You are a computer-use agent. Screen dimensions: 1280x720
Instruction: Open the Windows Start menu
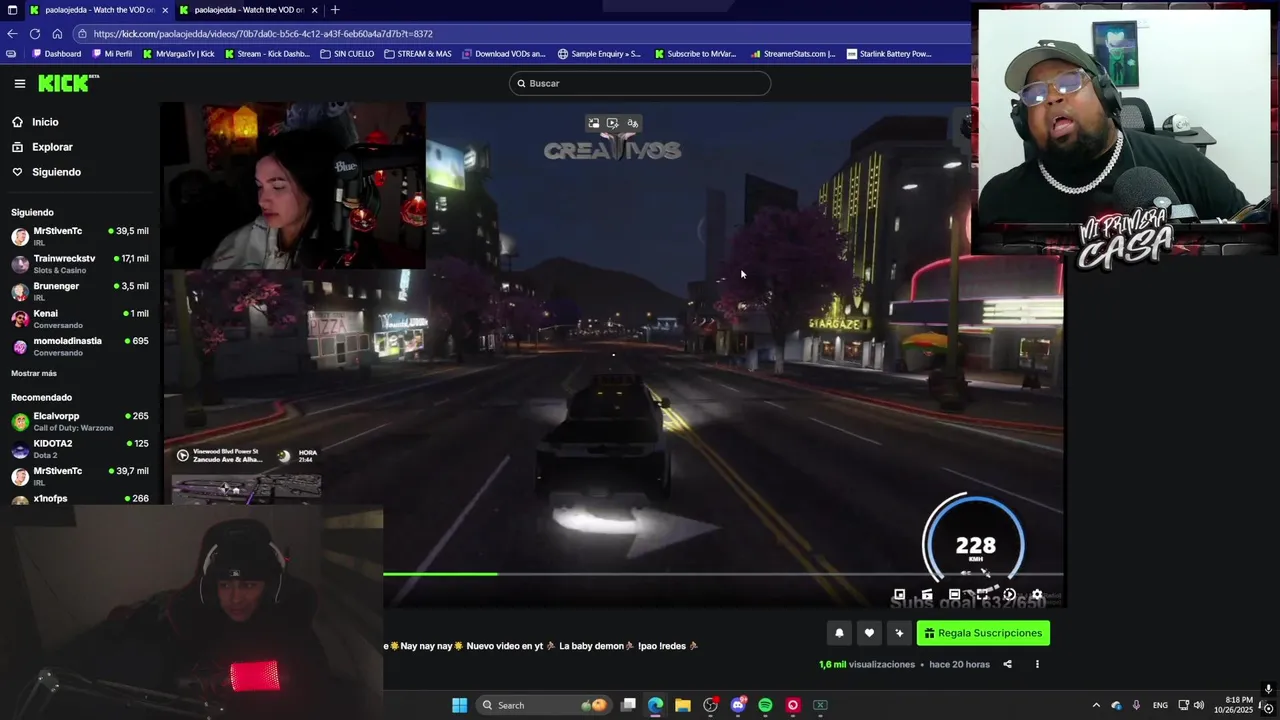[x=459, y=705]
